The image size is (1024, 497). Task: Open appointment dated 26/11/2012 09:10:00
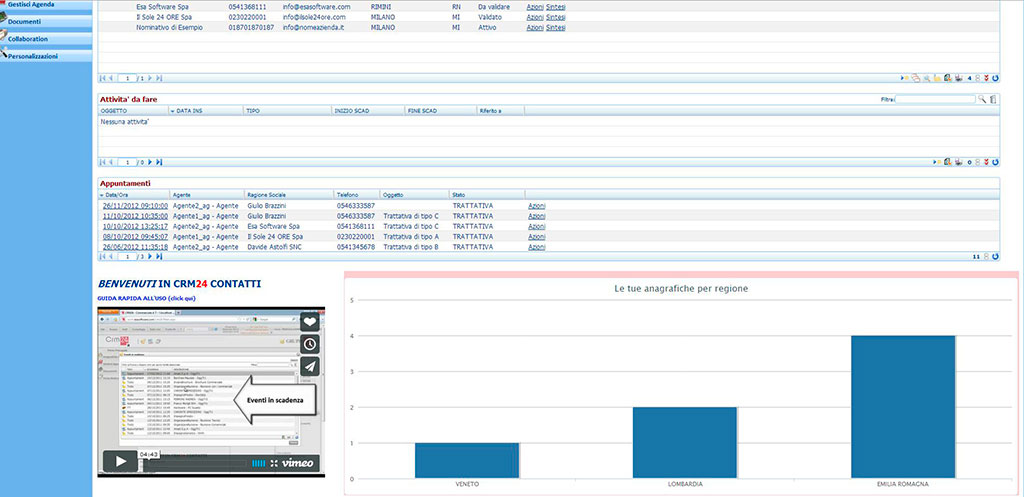(135, 206)
